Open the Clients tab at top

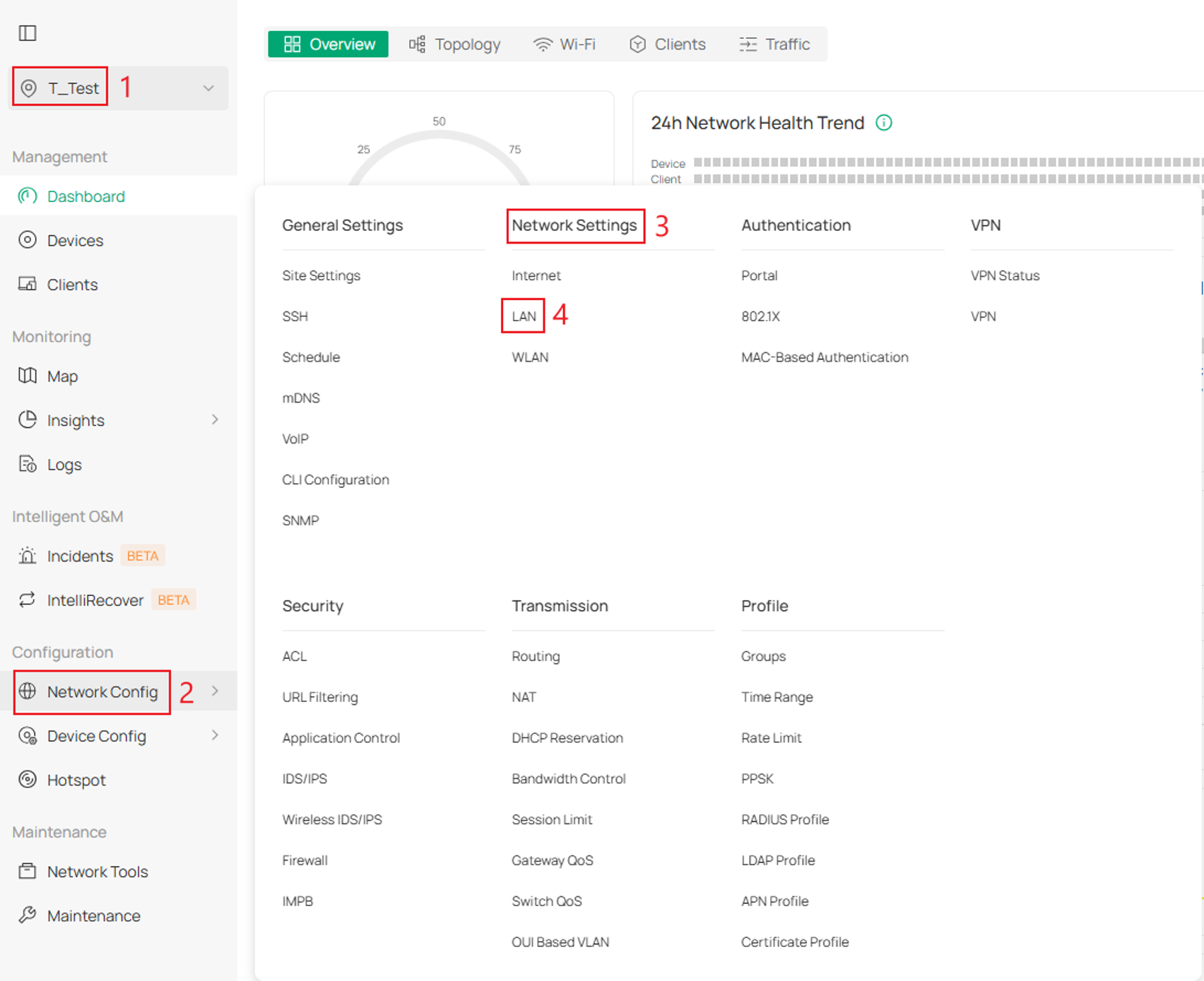point(667,44)
